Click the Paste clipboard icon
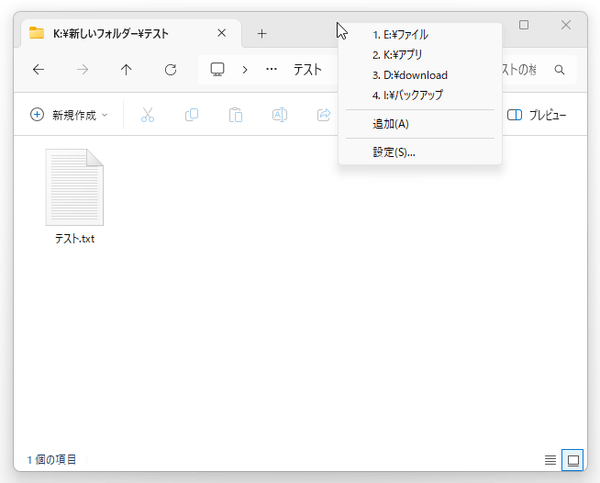 tap(236, 115)
